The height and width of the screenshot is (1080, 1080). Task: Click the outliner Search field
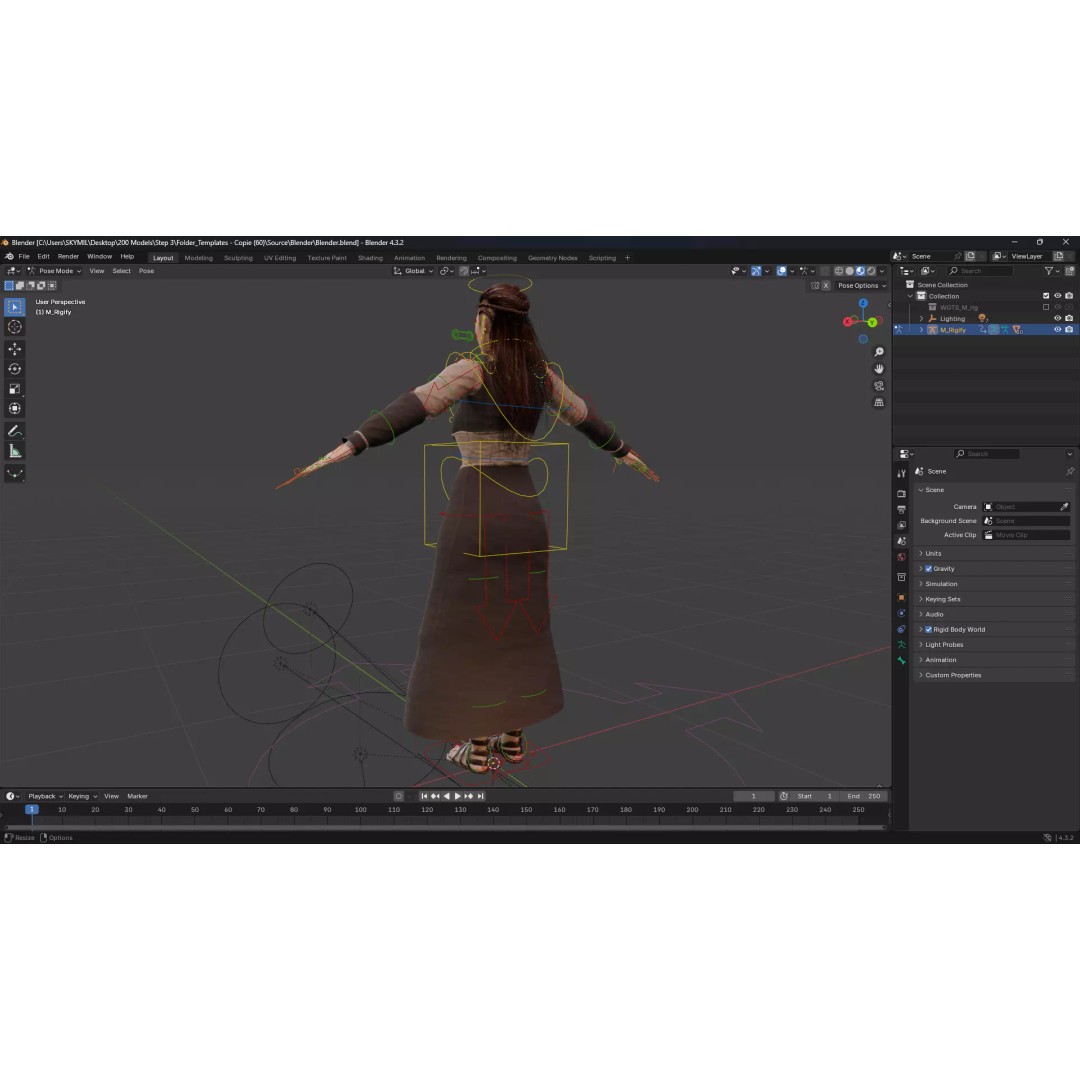pos(979,271)
